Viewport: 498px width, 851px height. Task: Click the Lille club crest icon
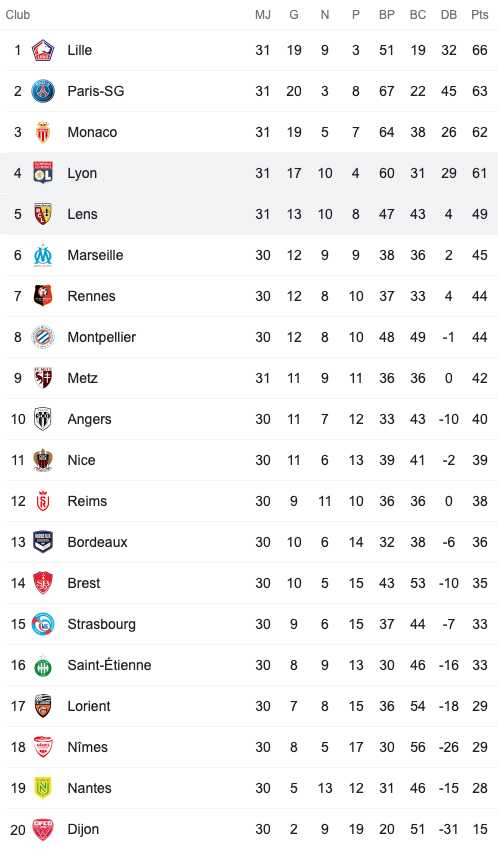point(42,50)
